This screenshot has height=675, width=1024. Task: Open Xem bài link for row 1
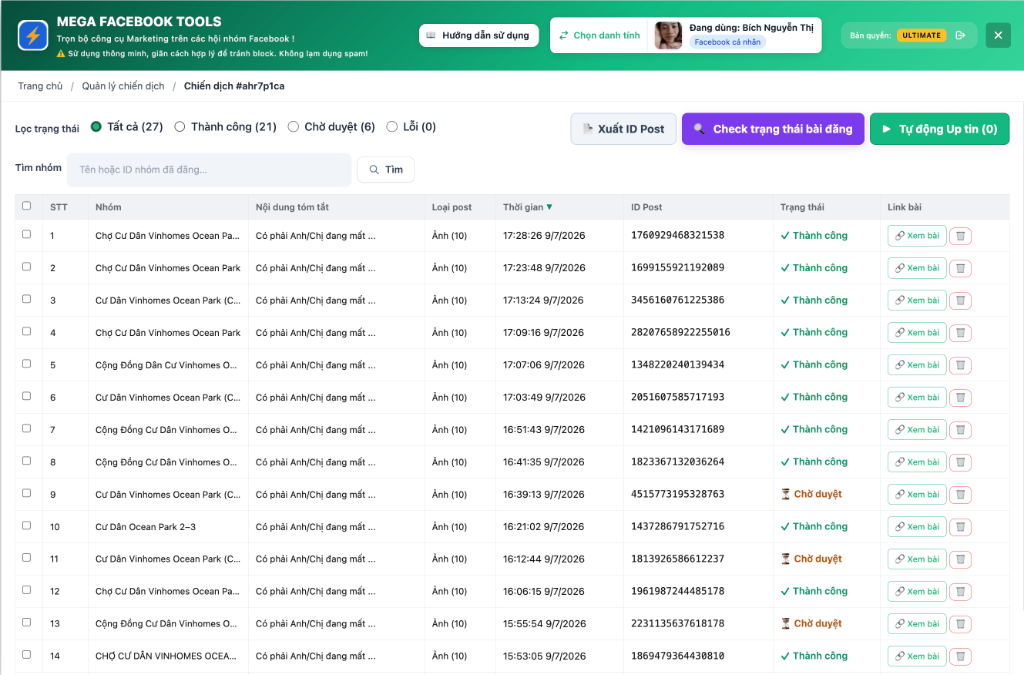(917, 236)
